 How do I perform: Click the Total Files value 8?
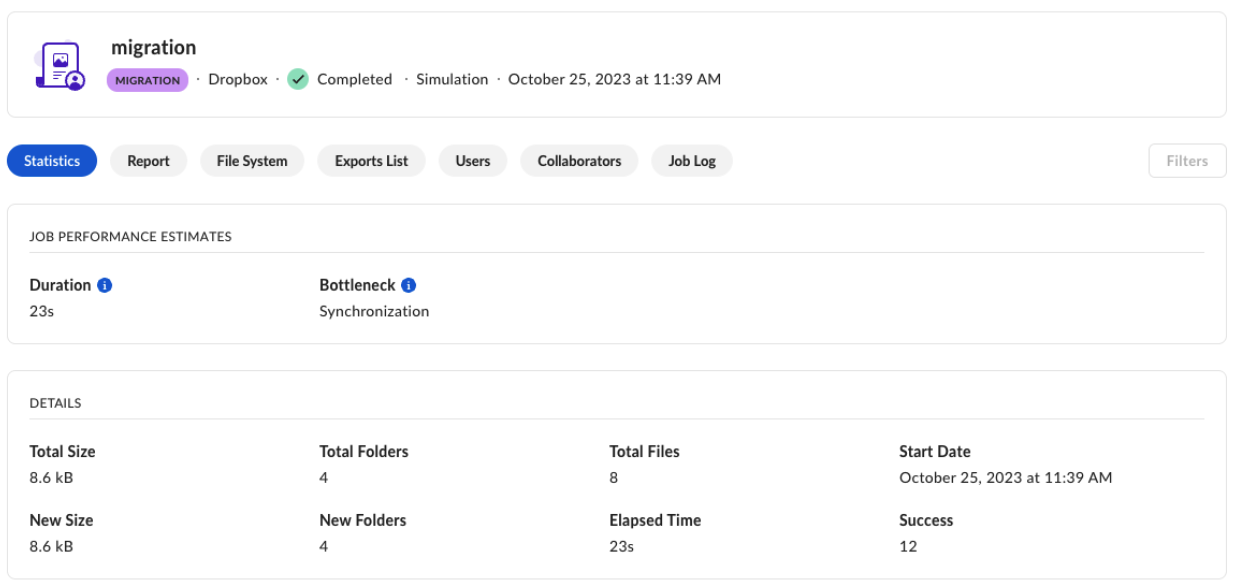click(614, 478)
